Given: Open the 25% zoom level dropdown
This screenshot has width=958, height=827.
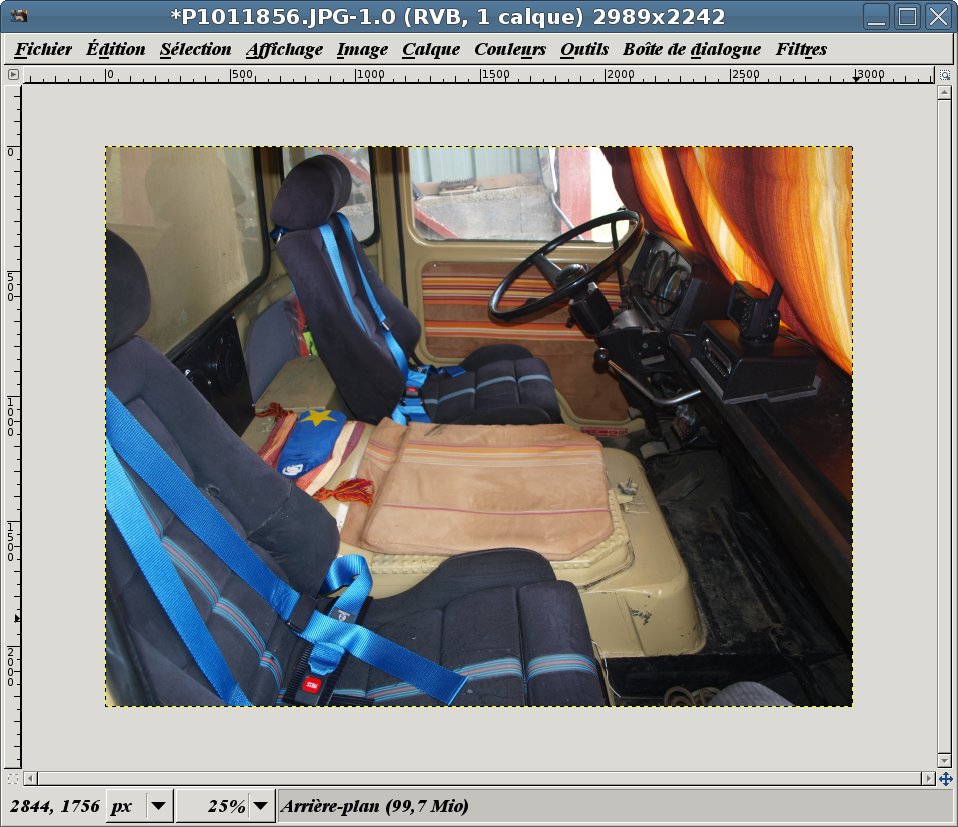Looking at the screenshot, I should (260, 806).
